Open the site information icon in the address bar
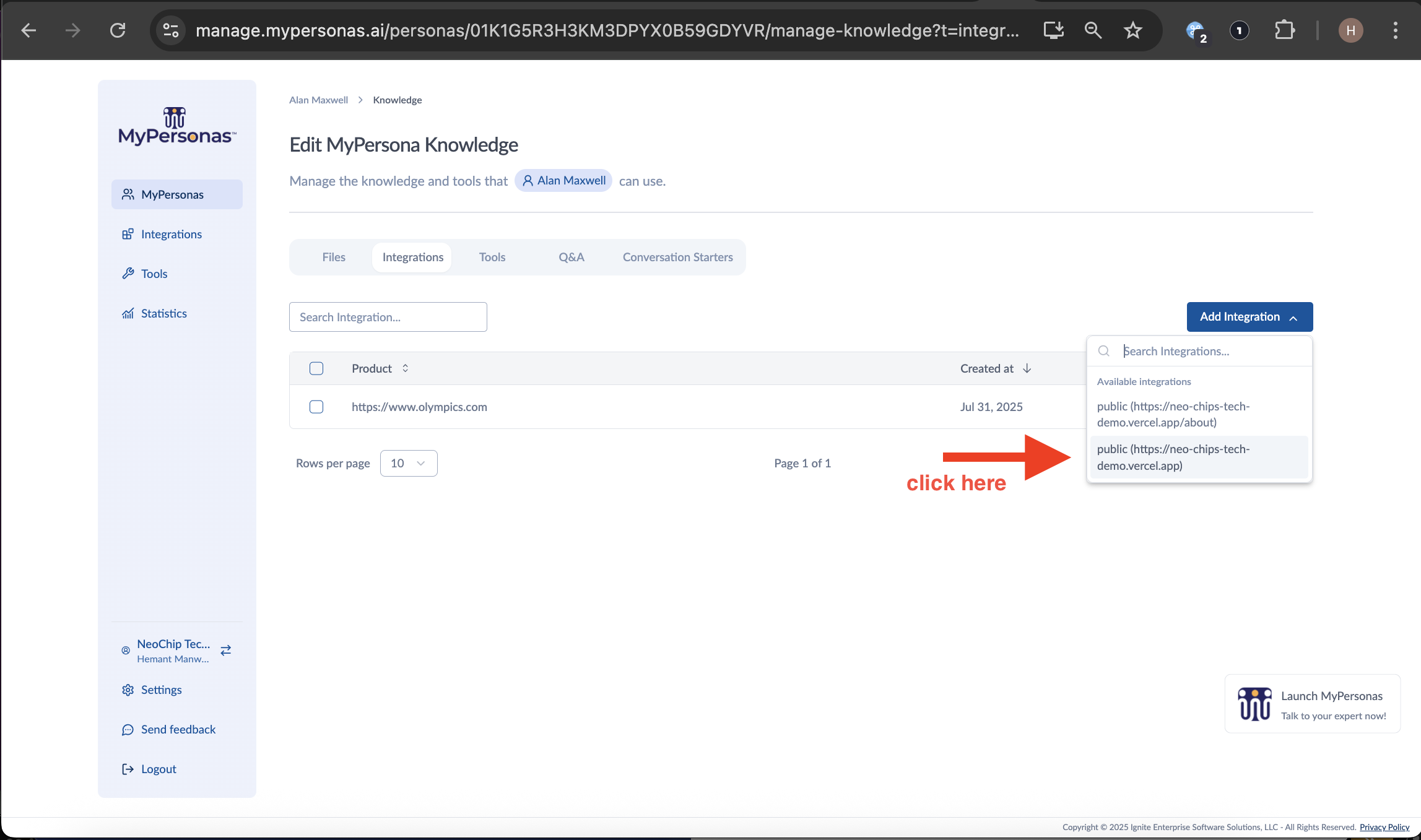This screenshot has width=1421, height=840. (x=171, y=30)
